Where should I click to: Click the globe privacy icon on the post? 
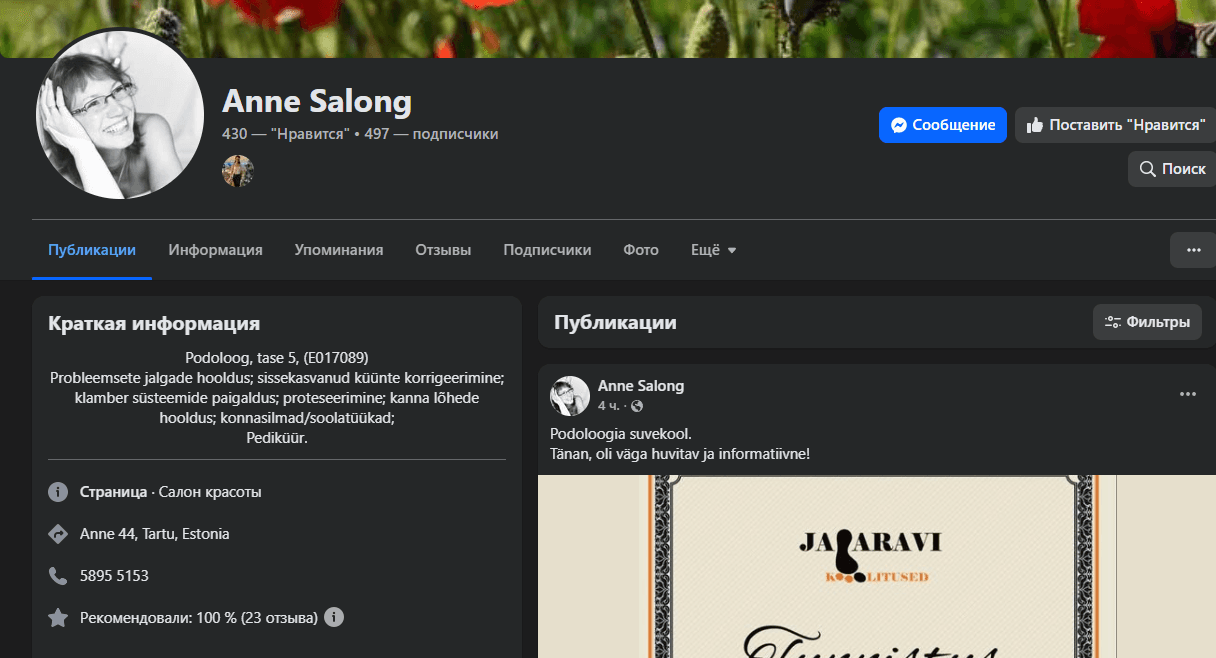point(637,406)
